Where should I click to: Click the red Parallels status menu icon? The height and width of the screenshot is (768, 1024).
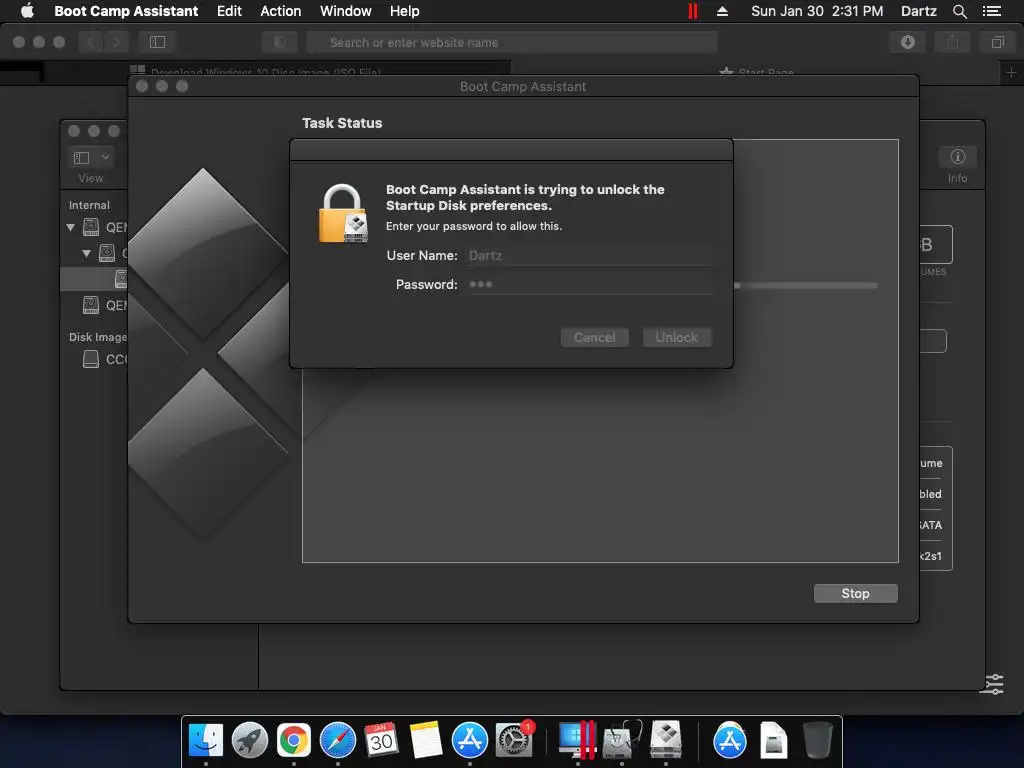click(693, 11)
